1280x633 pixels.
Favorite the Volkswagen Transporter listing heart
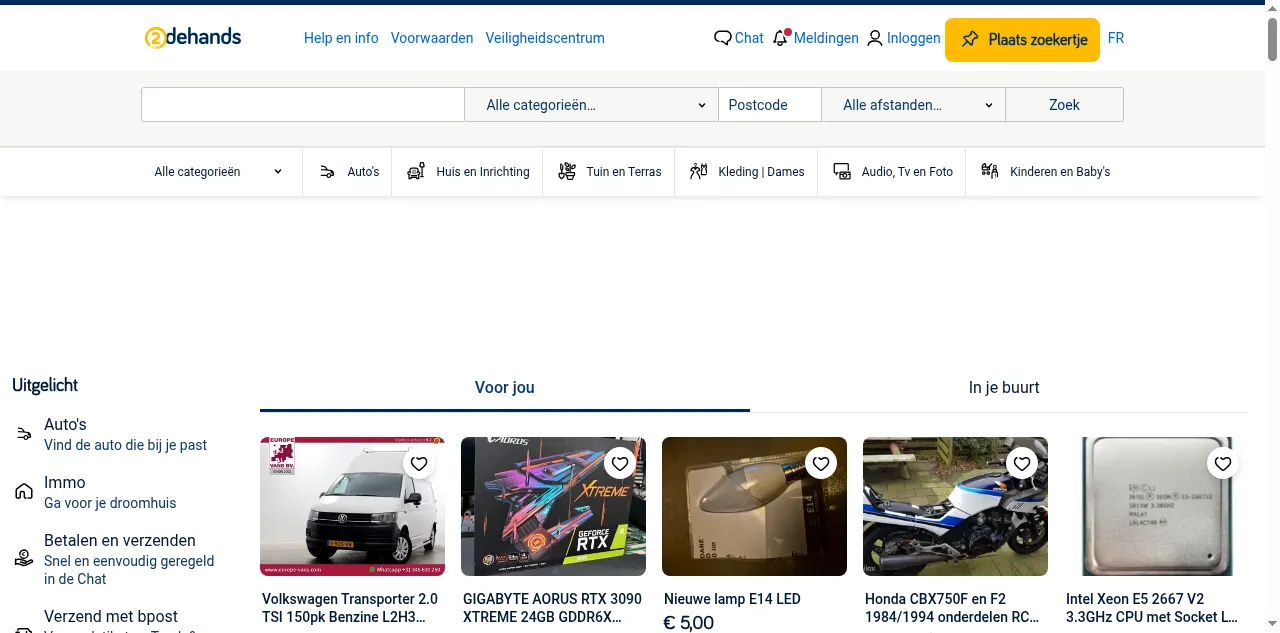419,463
